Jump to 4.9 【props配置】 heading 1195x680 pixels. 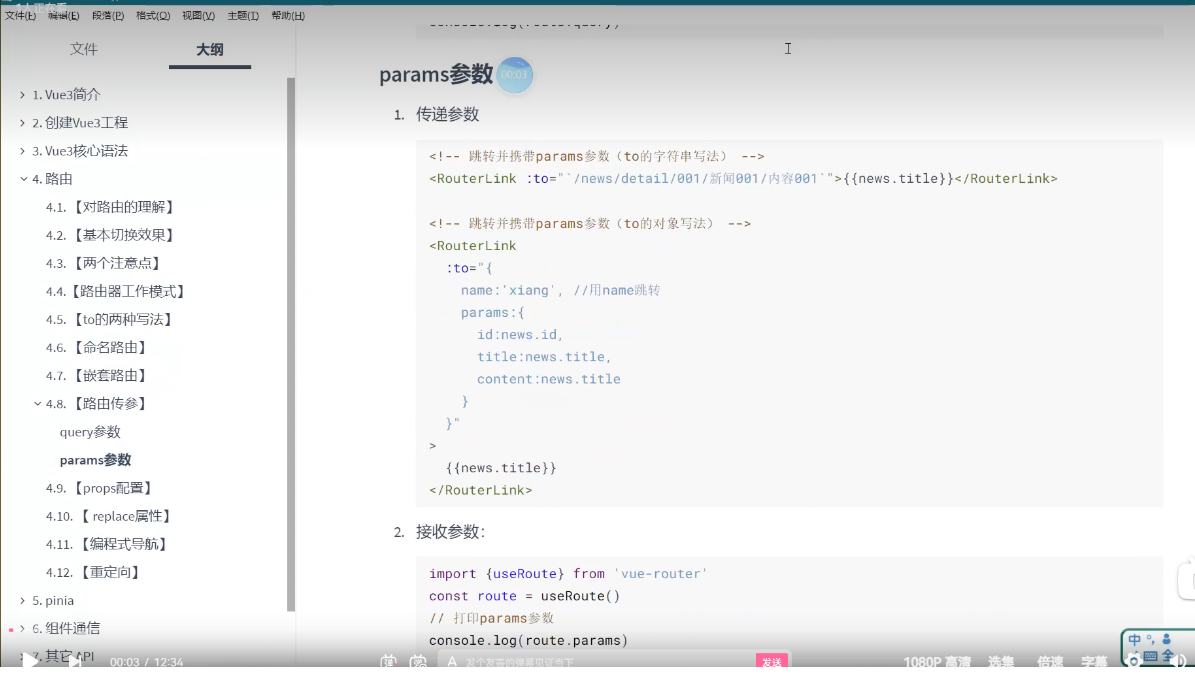click(x=101, y=489)
